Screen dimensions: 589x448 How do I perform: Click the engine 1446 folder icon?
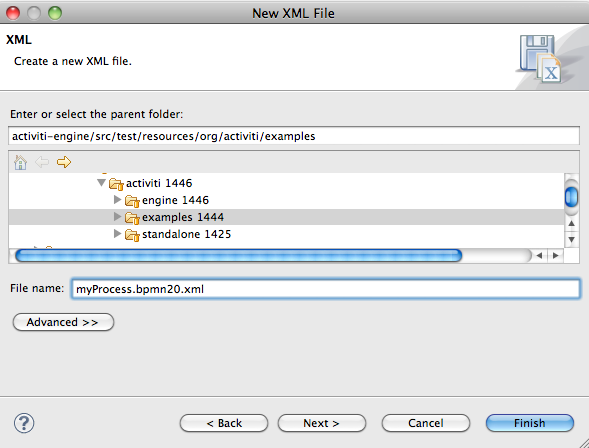(x=132, y=201)
